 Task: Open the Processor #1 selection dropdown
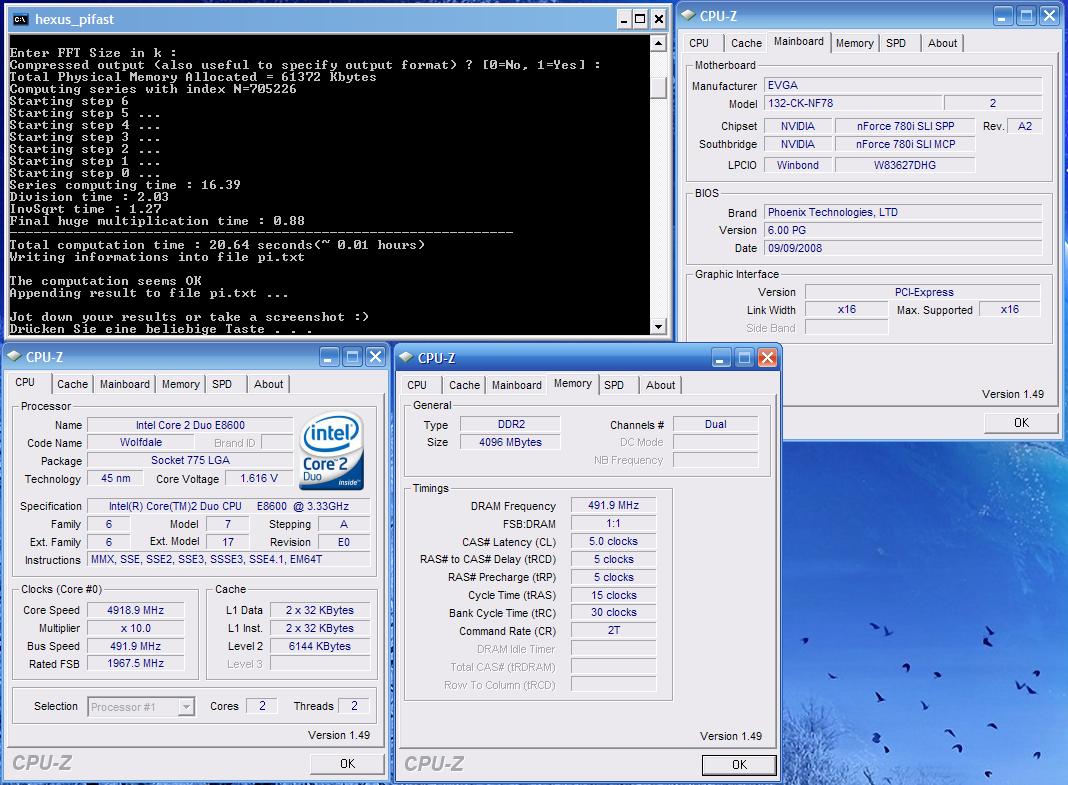(x=186, y=707)
